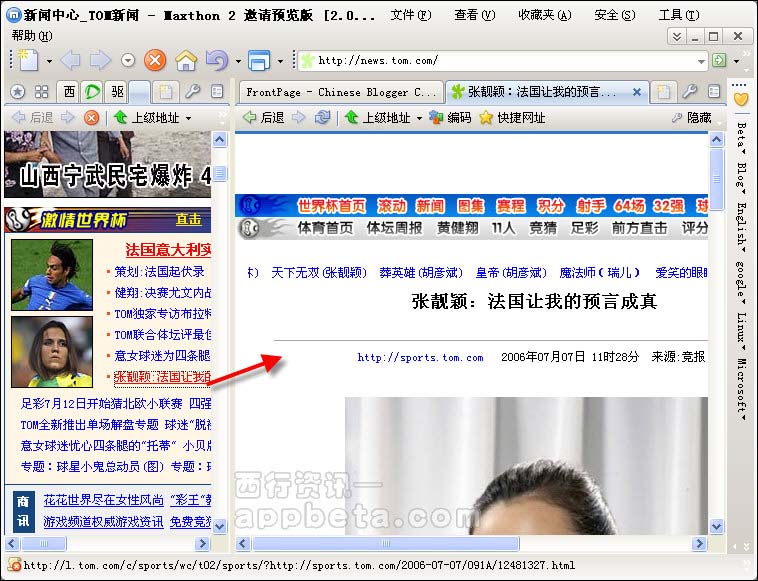
Task: Click the window layout icon in main toolbar
Action: (x=259, y=60)
